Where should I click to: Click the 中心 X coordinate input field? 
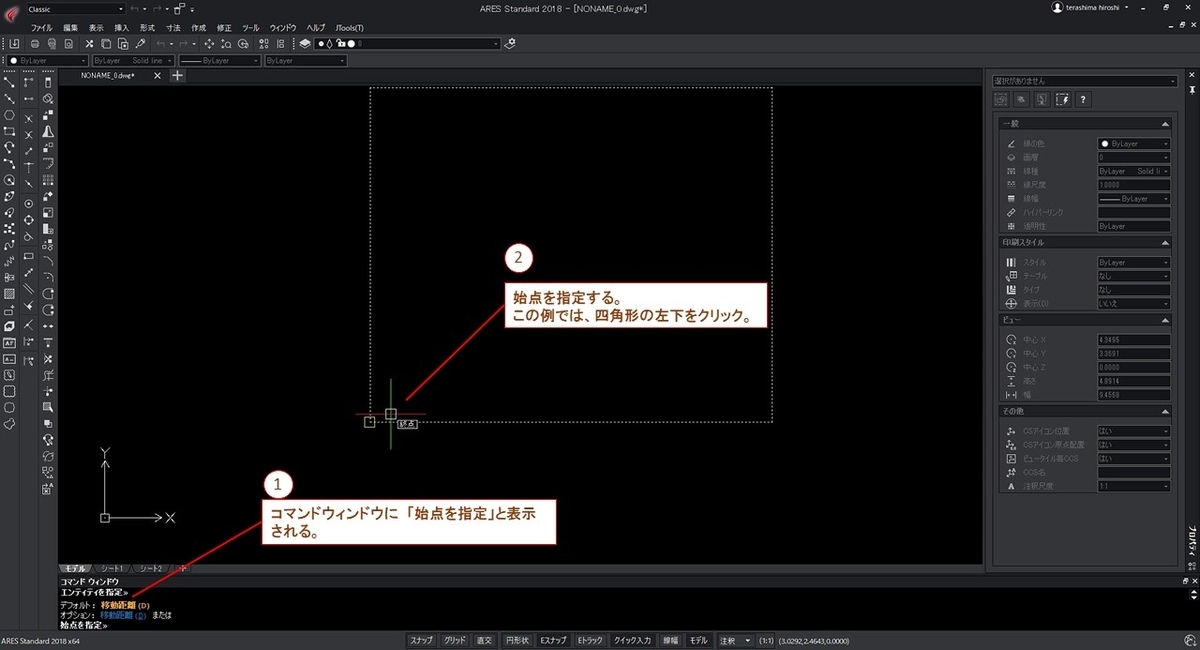(x=1133, y=339)
